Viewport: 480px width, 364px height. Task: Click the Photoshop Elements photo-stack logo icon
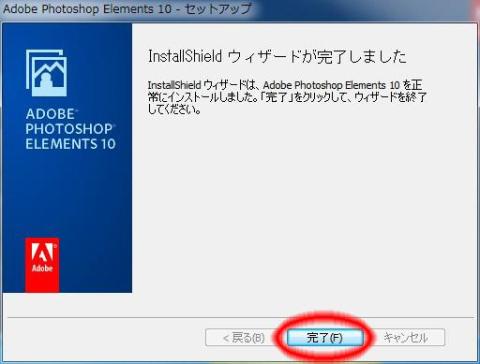46,73
